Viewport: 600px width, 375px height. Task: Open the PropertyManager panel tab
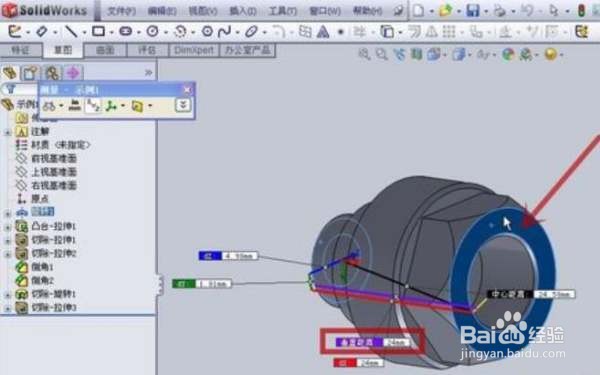pyautogui.click(x=31, y=72)
